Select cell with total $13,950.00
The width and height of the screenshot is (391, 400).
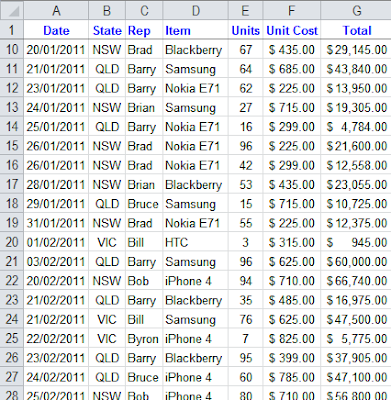[x=356, y=88]
